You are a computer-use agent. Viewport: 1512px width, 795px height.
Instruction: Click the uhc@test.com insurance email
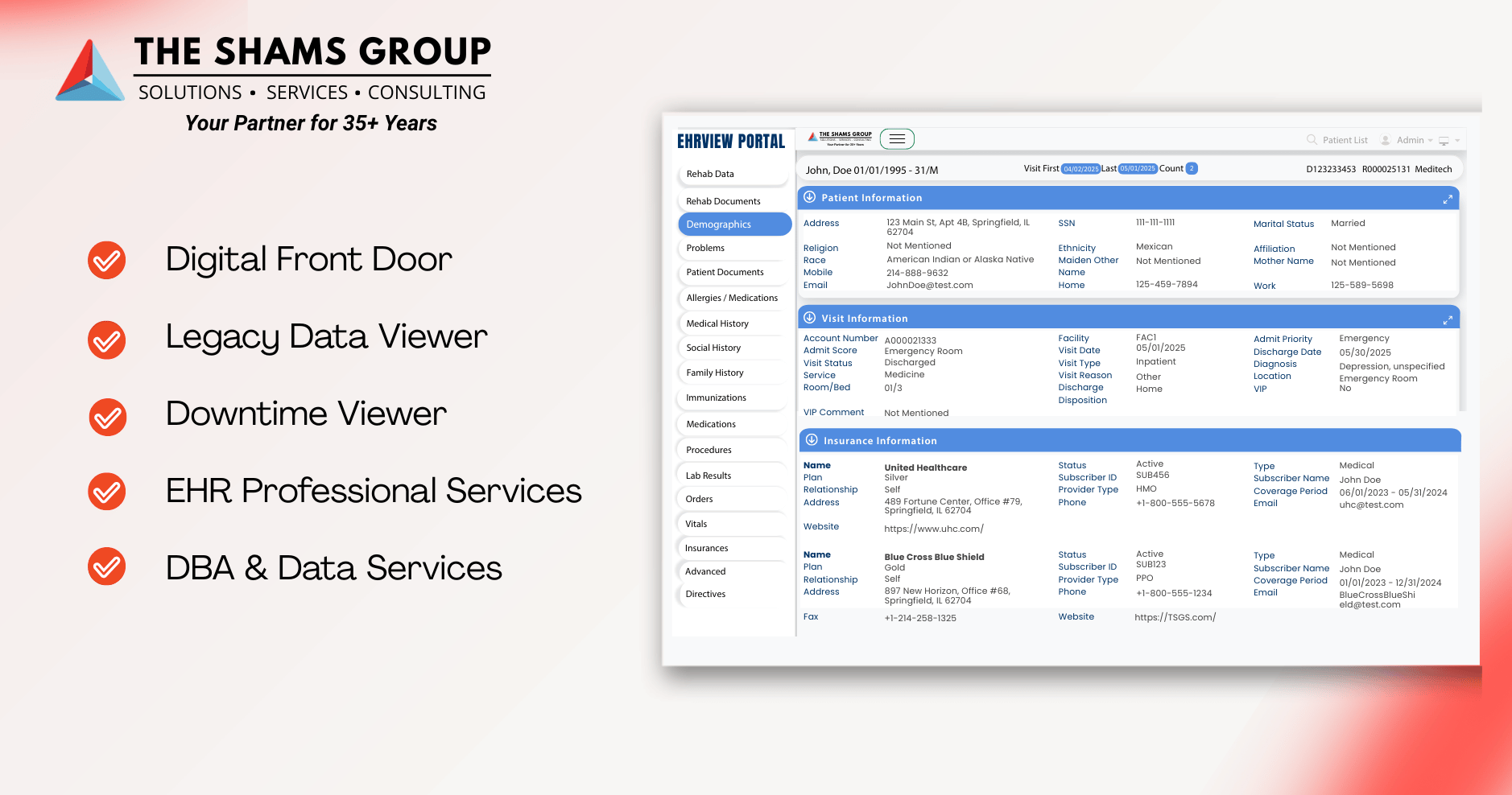coord(1371,505)
